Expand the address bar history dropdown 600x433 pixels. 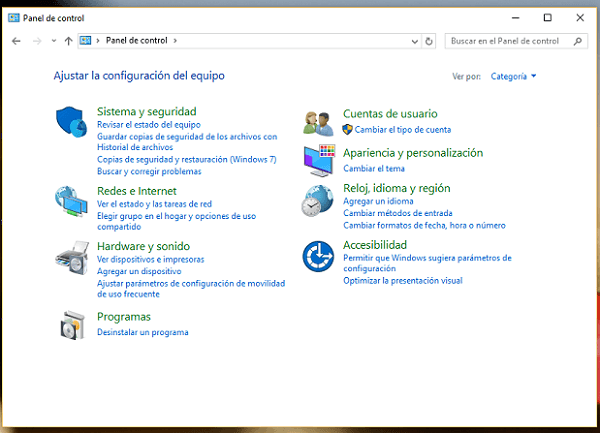pos(414,41)
